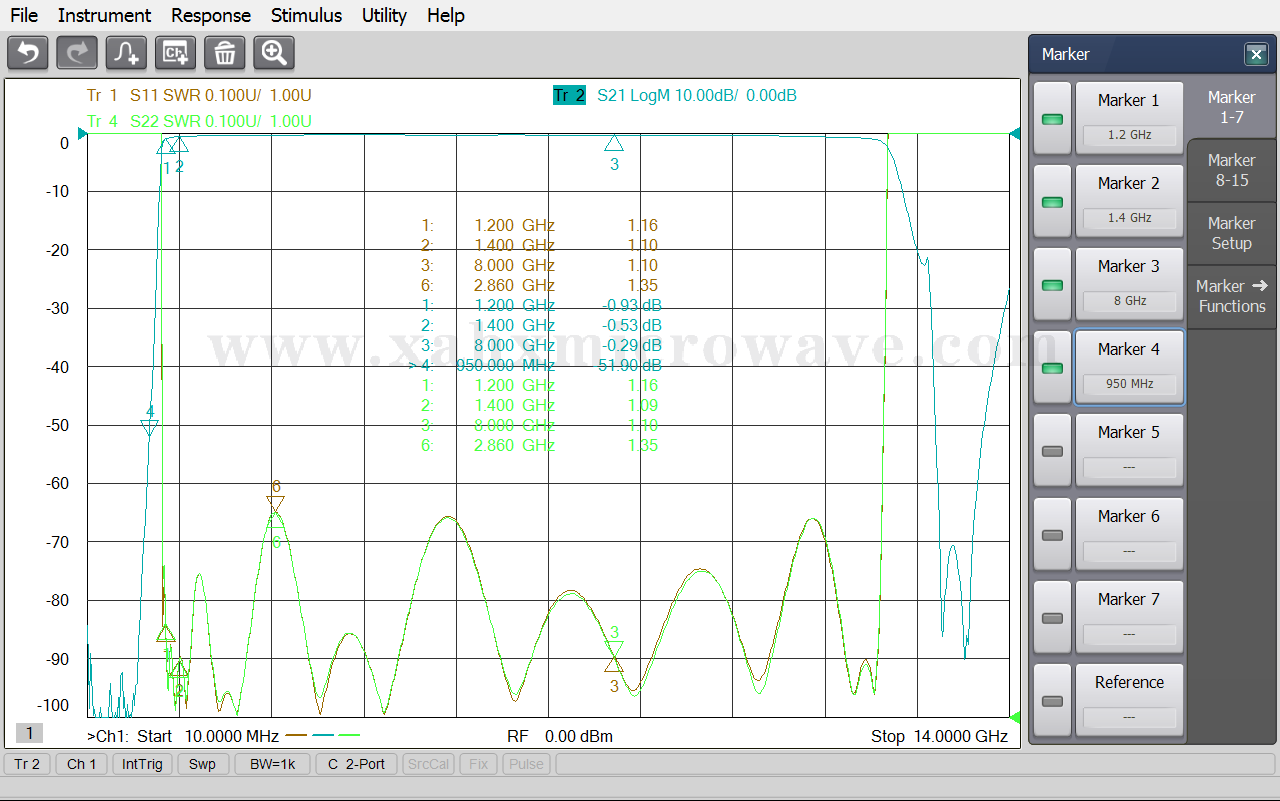Click the add new trace icon
This screenshot has width=1280, height=801.
pos(126,52)
